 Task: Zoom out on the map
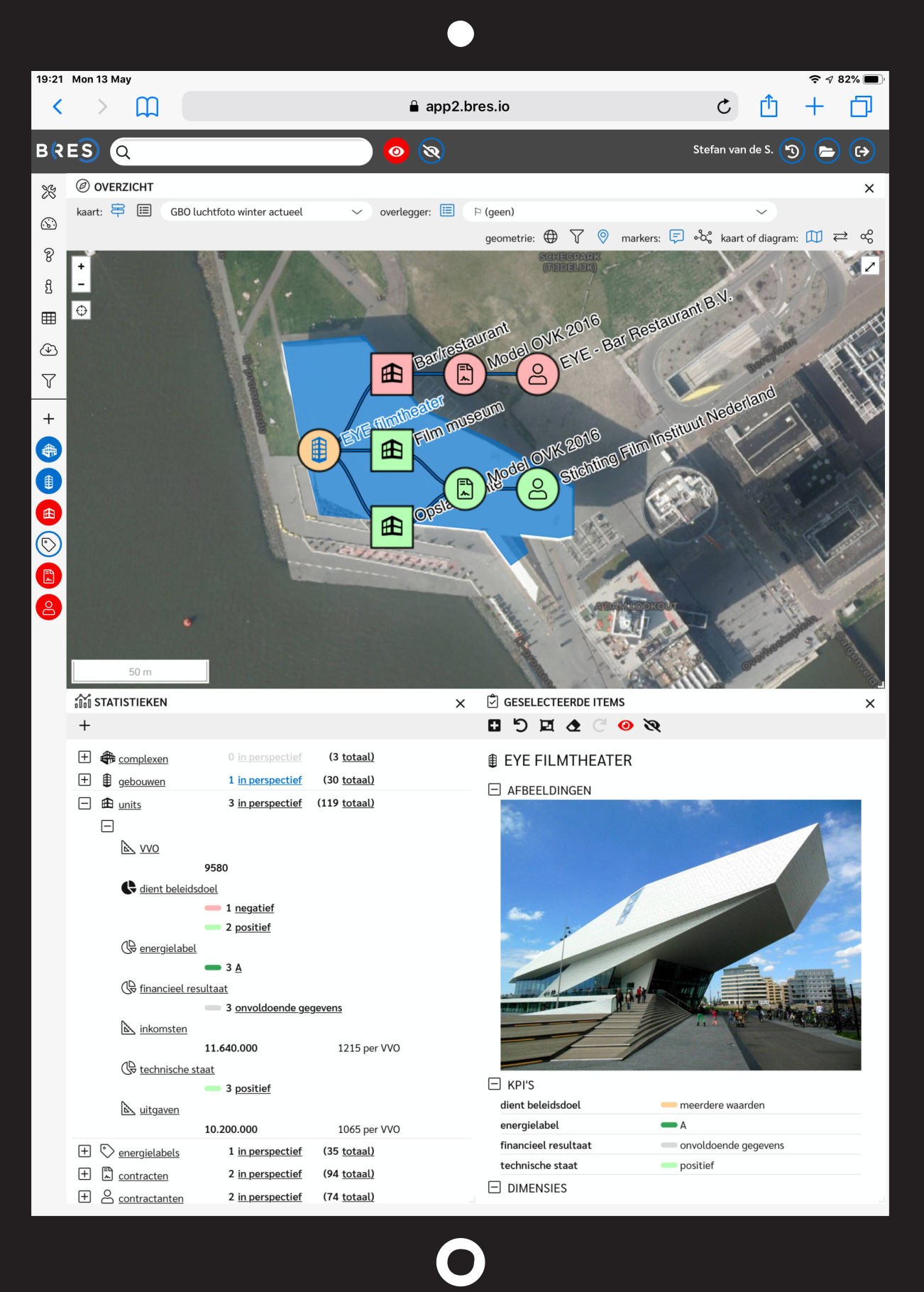coord(82,285)
